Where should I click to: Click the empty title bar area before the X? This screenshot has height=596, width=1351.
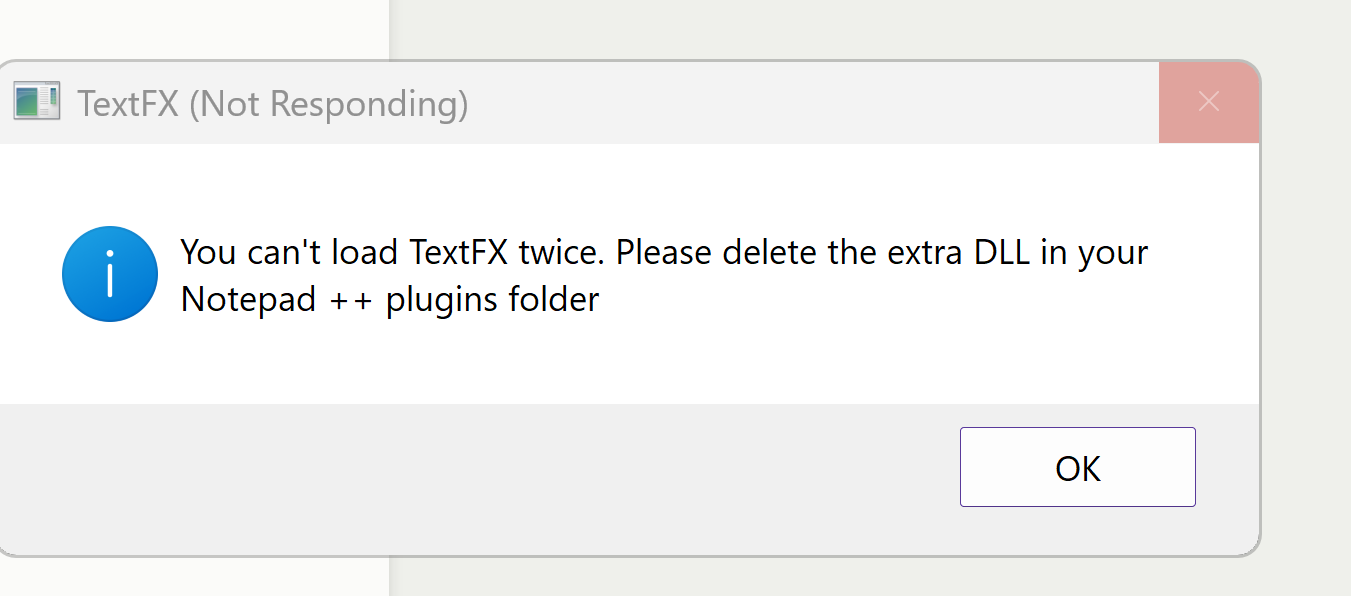(x=800, y=102)
